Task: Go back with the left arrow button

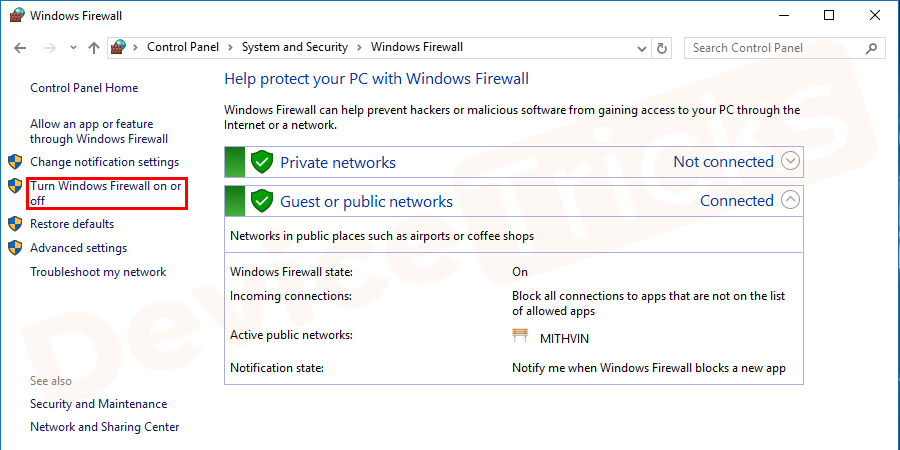Action: point(20,48)
